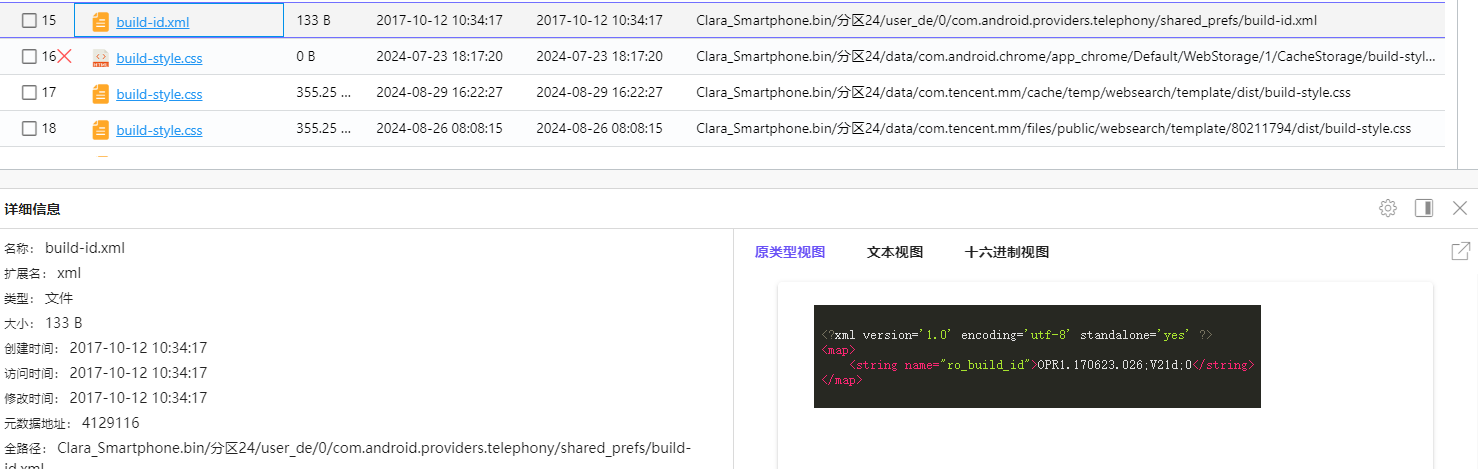Click path cell containing cache/temp/websearch

[1023, 92]
